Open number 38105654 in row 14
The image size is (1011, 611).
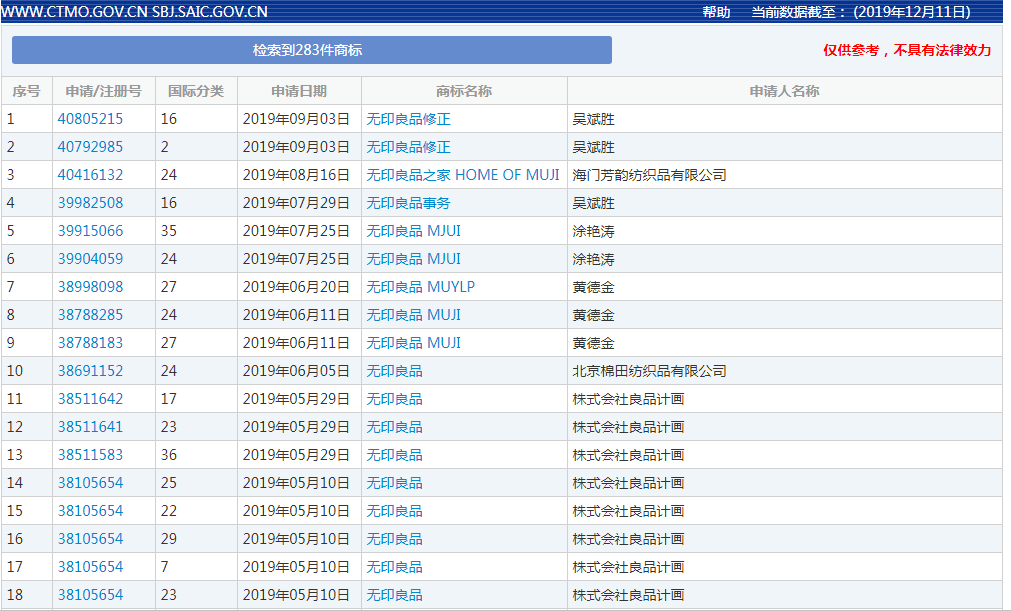click(90, 483)
